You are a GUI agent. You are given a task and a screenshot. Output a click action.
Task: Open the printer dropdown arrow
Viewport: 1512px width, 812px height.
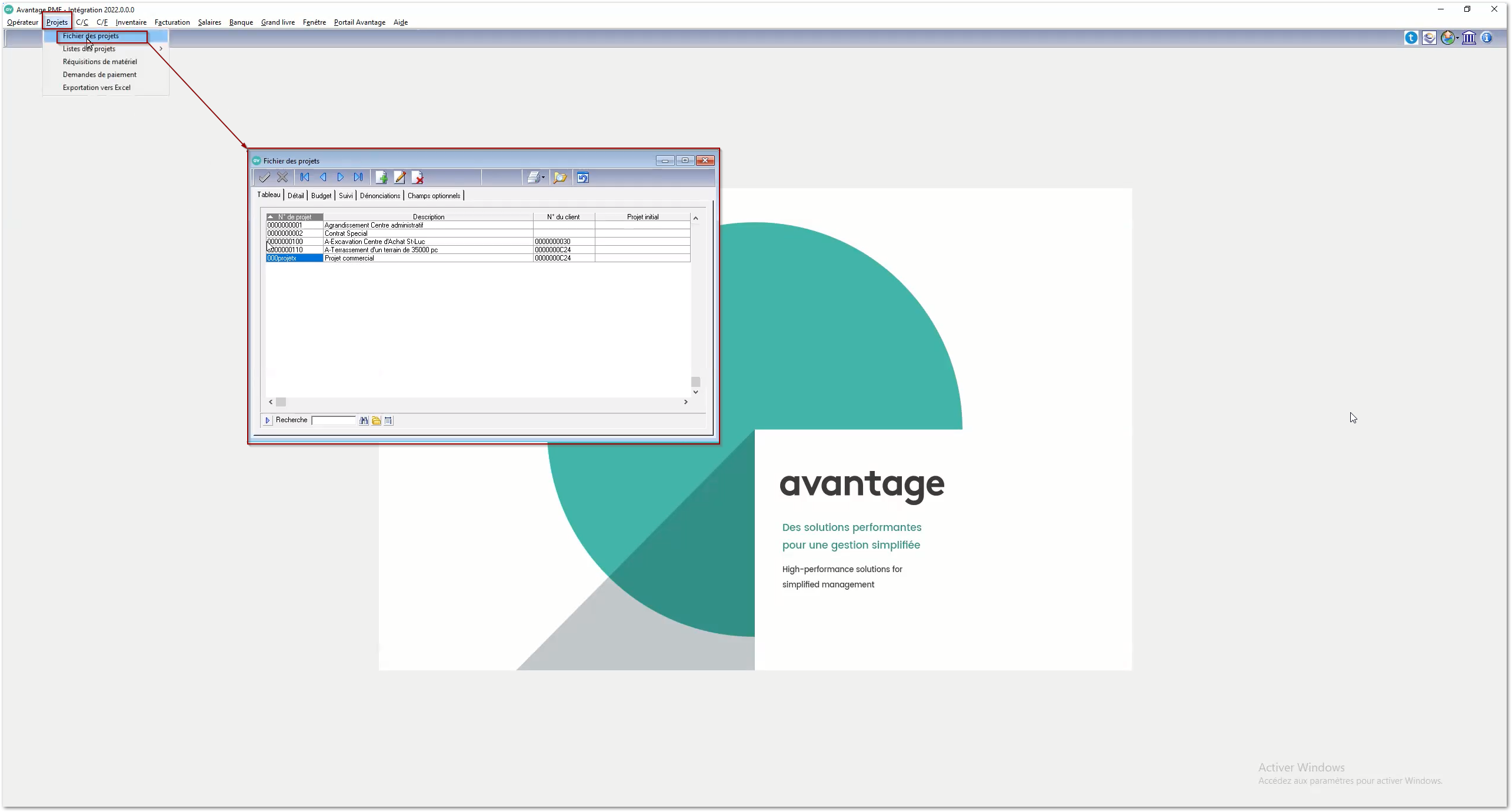(543, 178)
